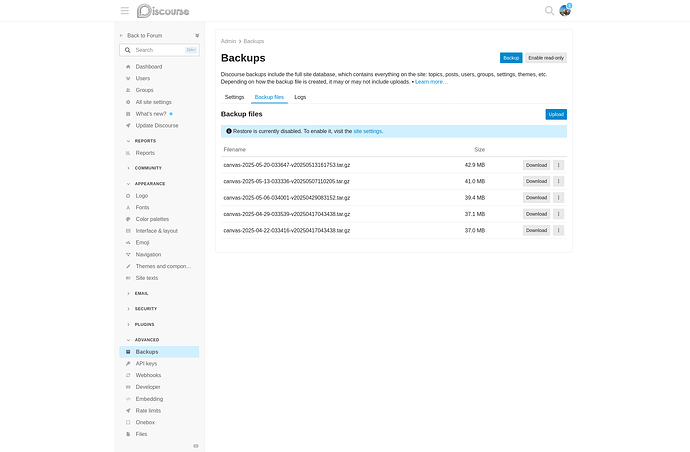This screenshot has width=690, height=452.
Task: Download canvas-2025-05-13 backup file
Action: tap(536, 181)
